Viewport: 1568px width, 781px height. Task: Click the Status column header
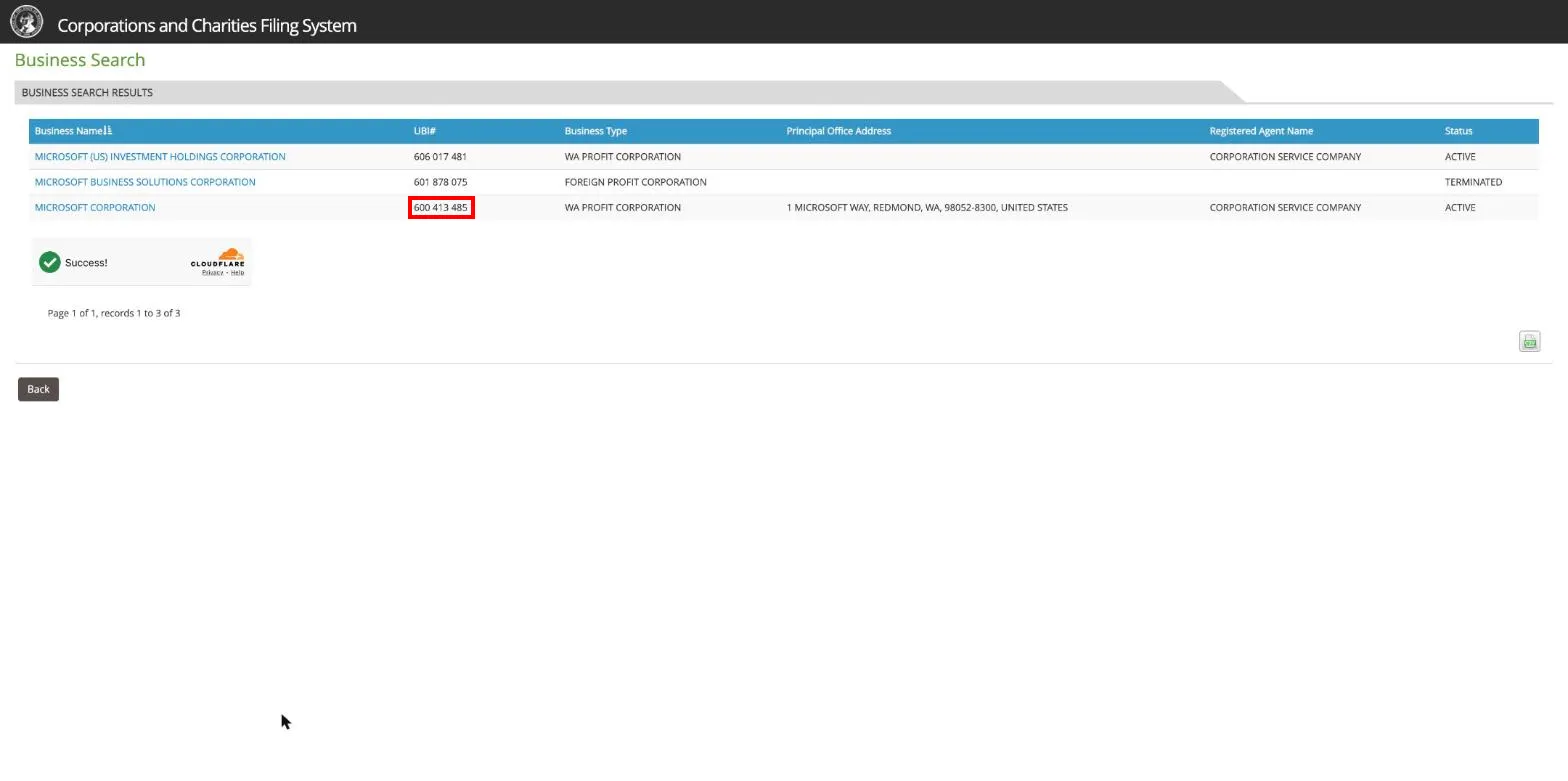(1458, 131)
